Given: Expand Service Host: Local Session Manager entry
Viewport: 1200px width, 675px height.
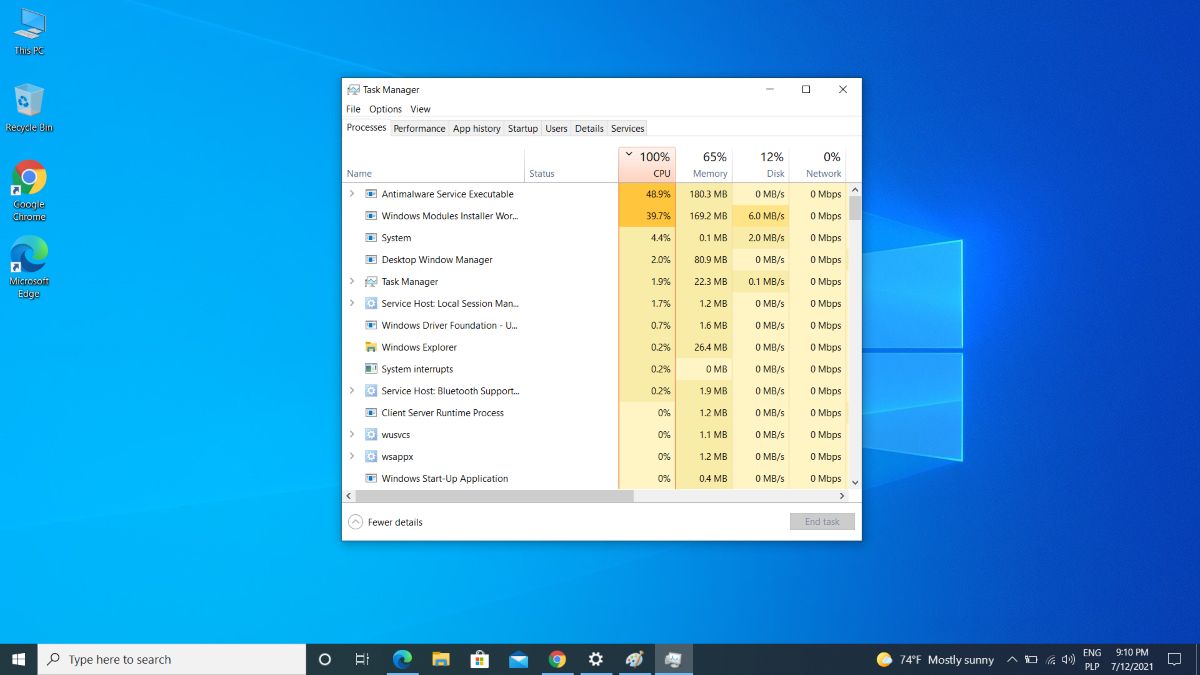Looking at the screenshot, I should (352, 303).
